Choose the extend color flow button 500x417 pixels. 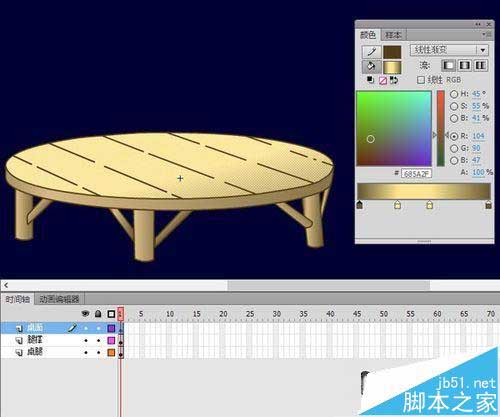(448, 65)
